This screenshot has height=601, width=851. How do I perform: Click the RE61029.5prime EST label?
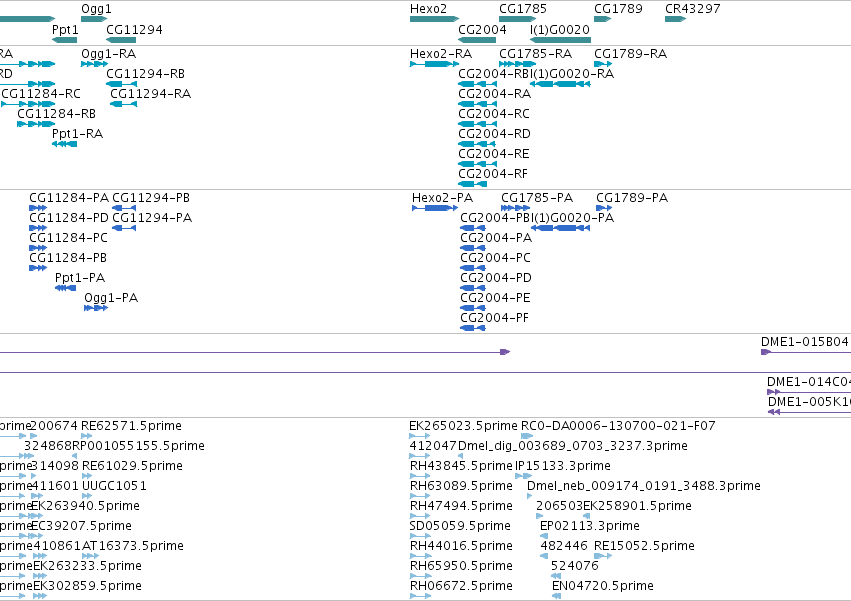click(x=132, y=466)
